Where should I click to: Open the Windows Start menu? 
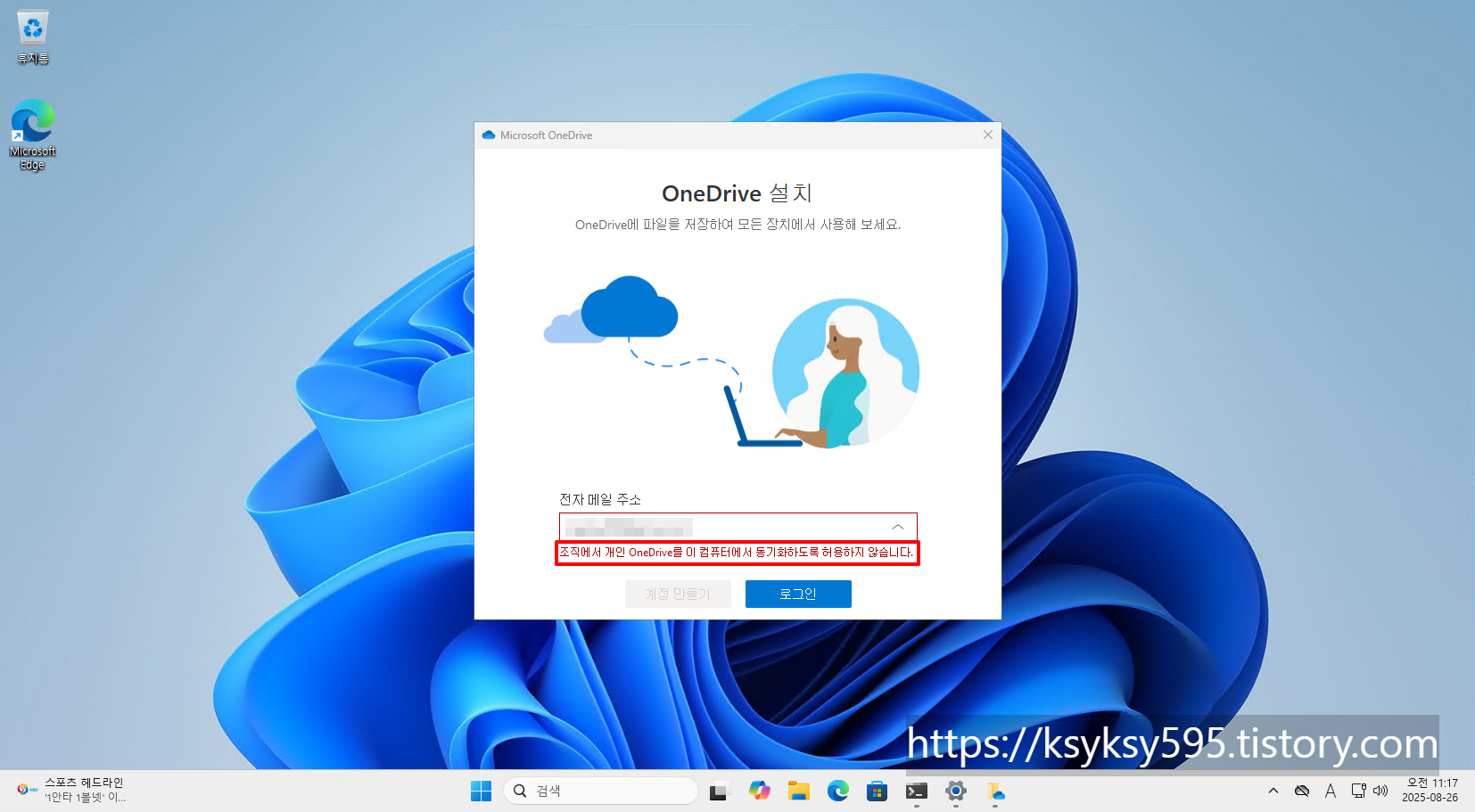(x=481, y=791)
